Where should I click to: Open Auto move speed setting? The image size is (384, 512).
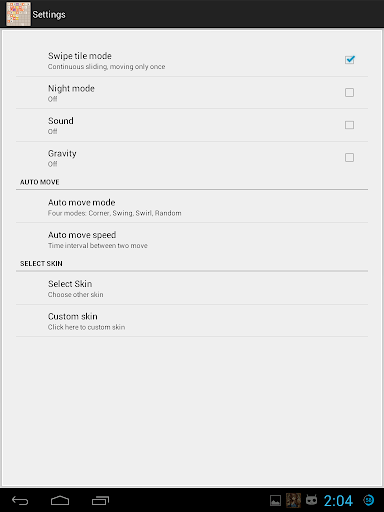tap(192, 239)
